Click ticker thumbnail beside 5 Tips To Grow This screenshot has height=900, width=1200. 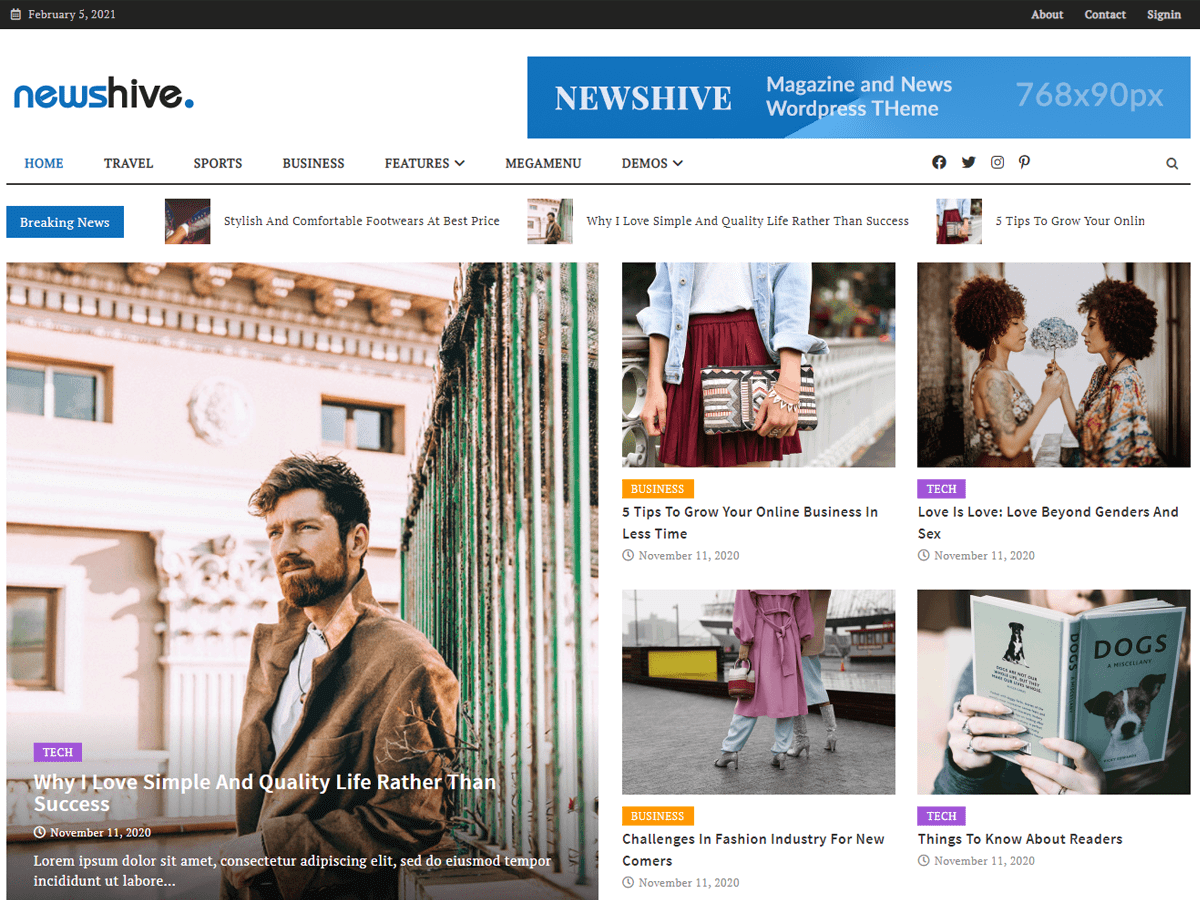(x=959, y=221)
